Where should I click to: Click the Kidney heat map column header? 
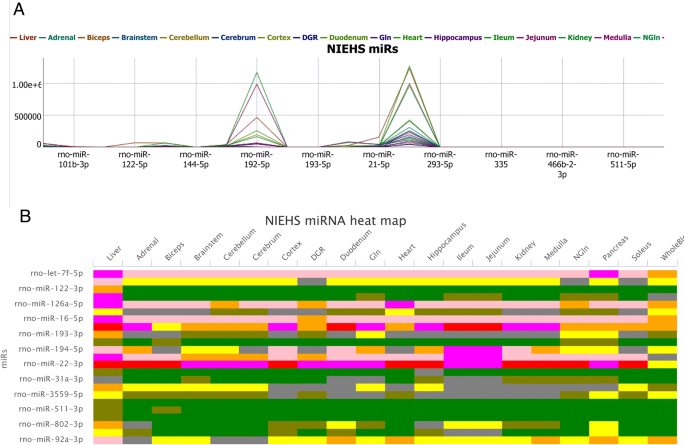[526, 251]
